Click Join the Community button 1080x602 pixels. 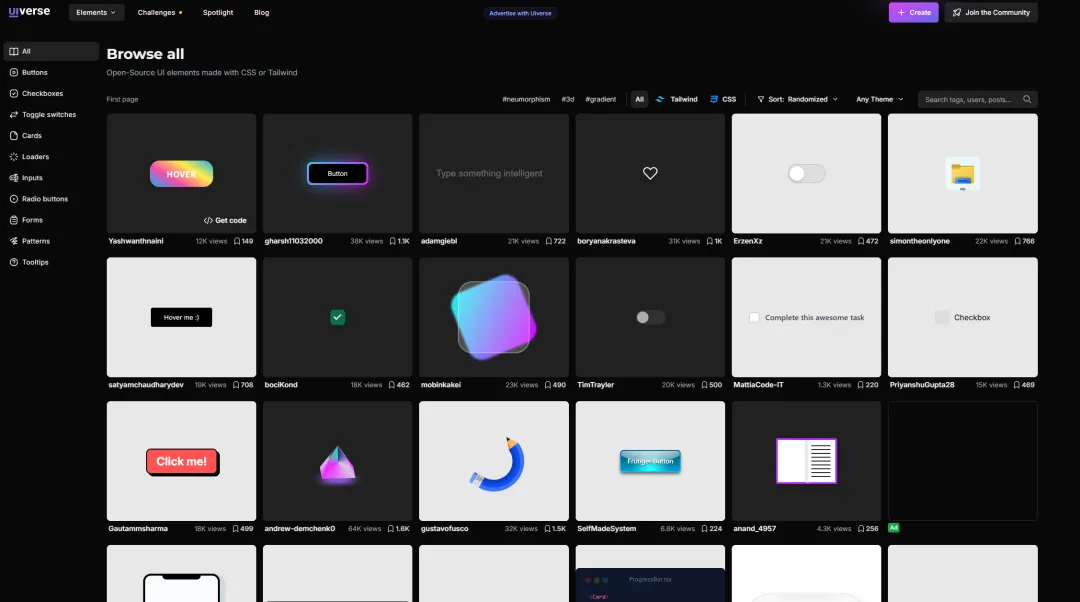pyautogui.click(x=990, y=12)
